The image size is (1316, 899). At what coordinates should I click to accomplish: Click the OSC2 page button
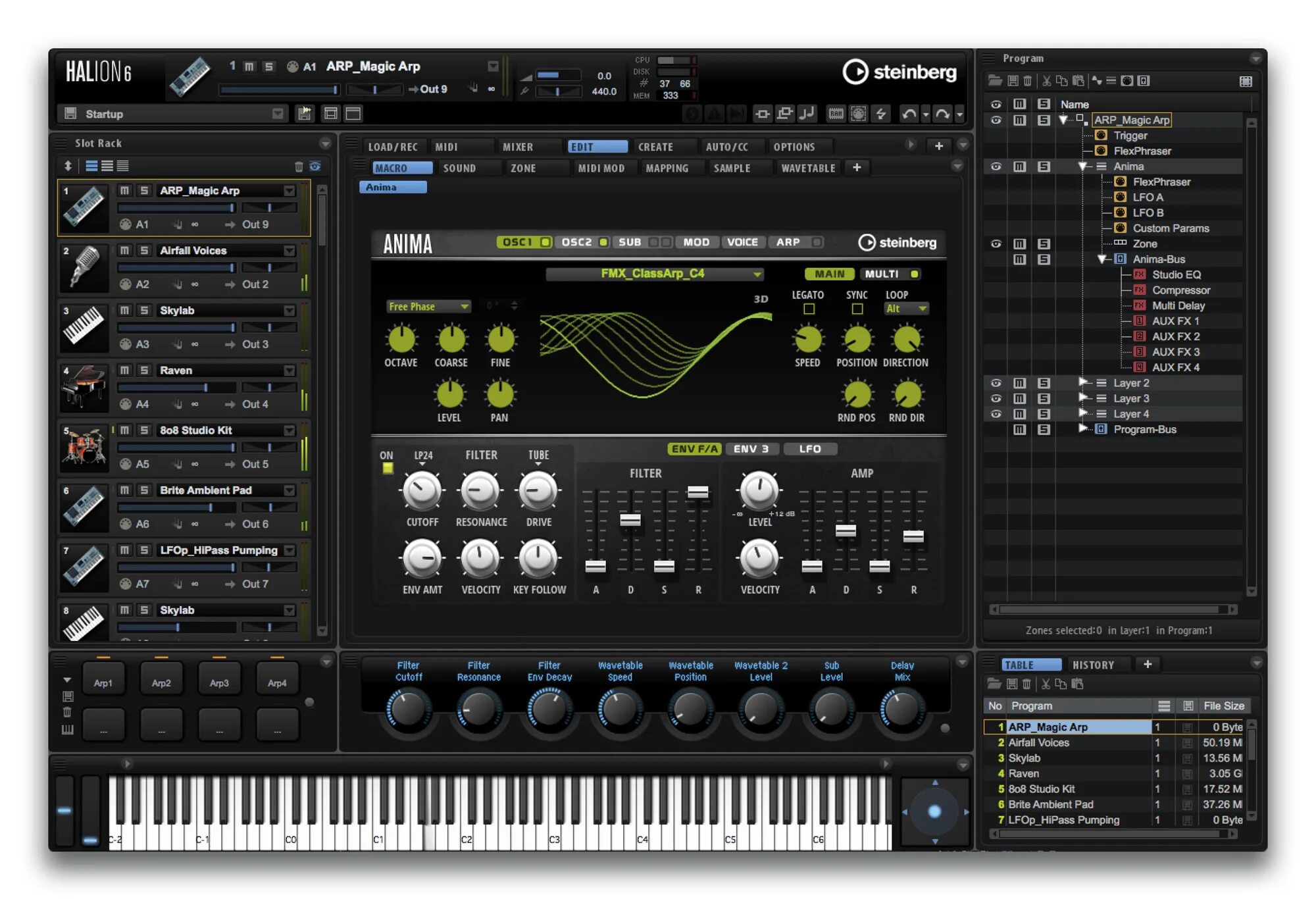pos(576,242)
